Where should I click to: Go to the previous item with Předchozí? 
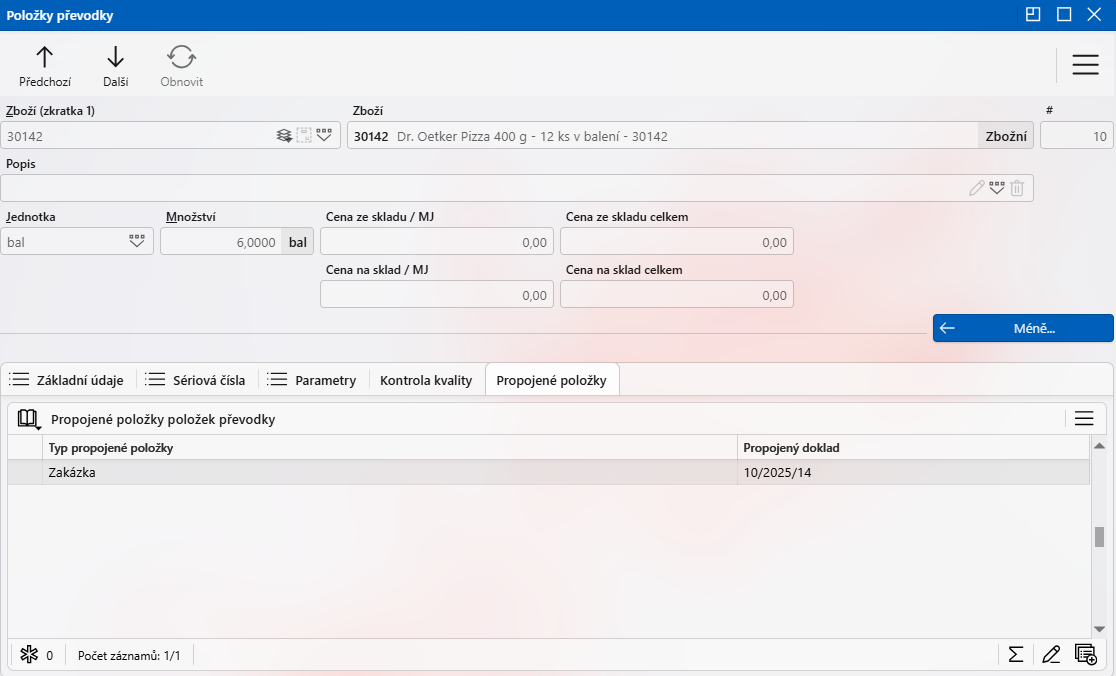coord(45,67)
